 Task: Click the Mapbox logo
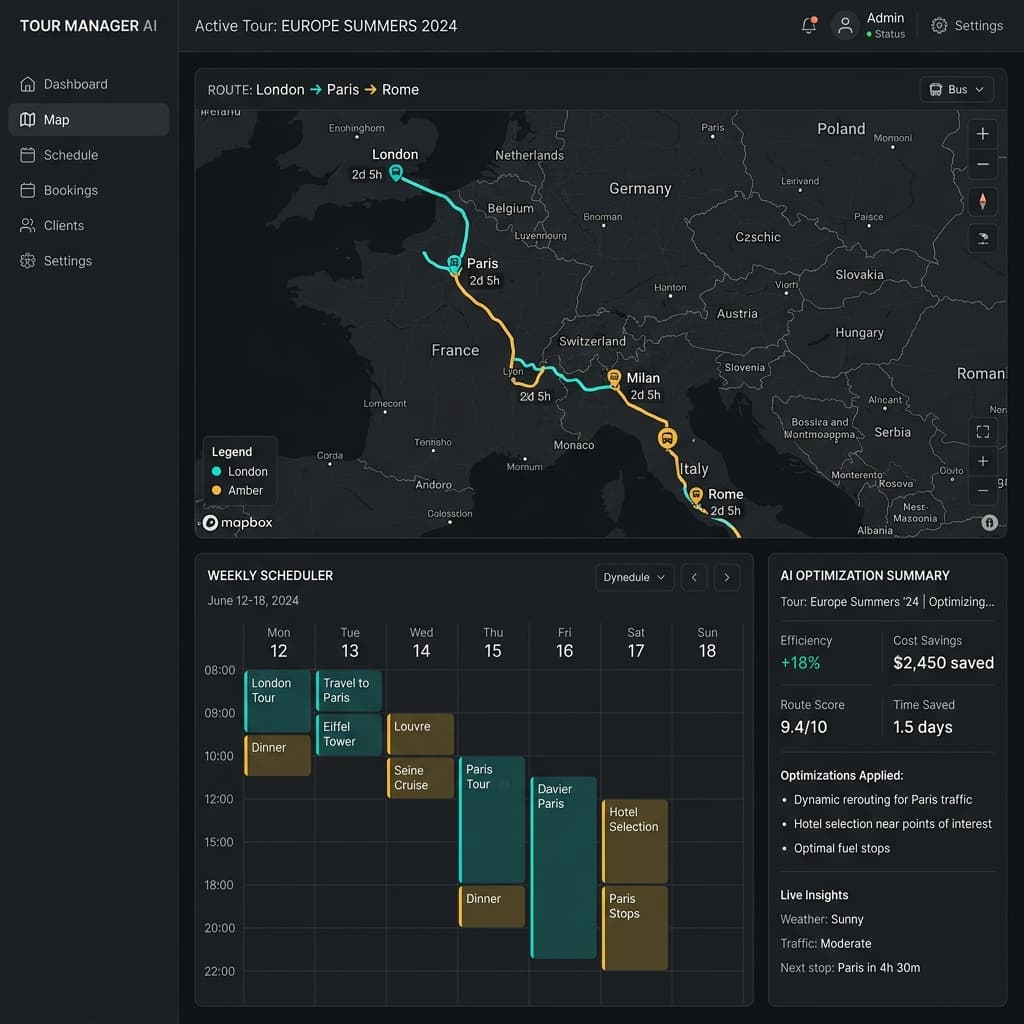coord(238,522)
